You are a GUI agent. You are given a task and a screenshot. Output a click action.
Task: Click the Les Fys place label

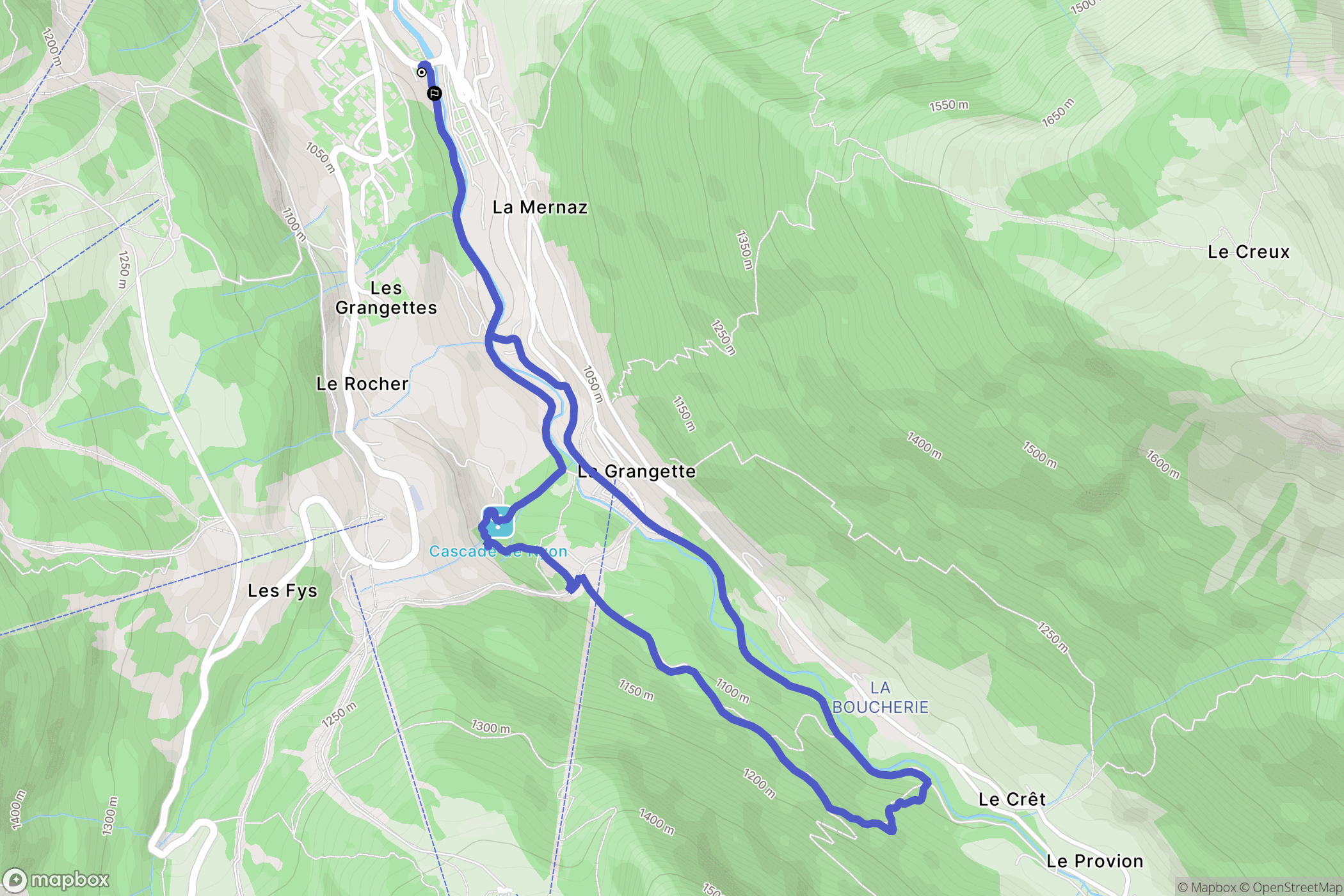coord(282,591)
